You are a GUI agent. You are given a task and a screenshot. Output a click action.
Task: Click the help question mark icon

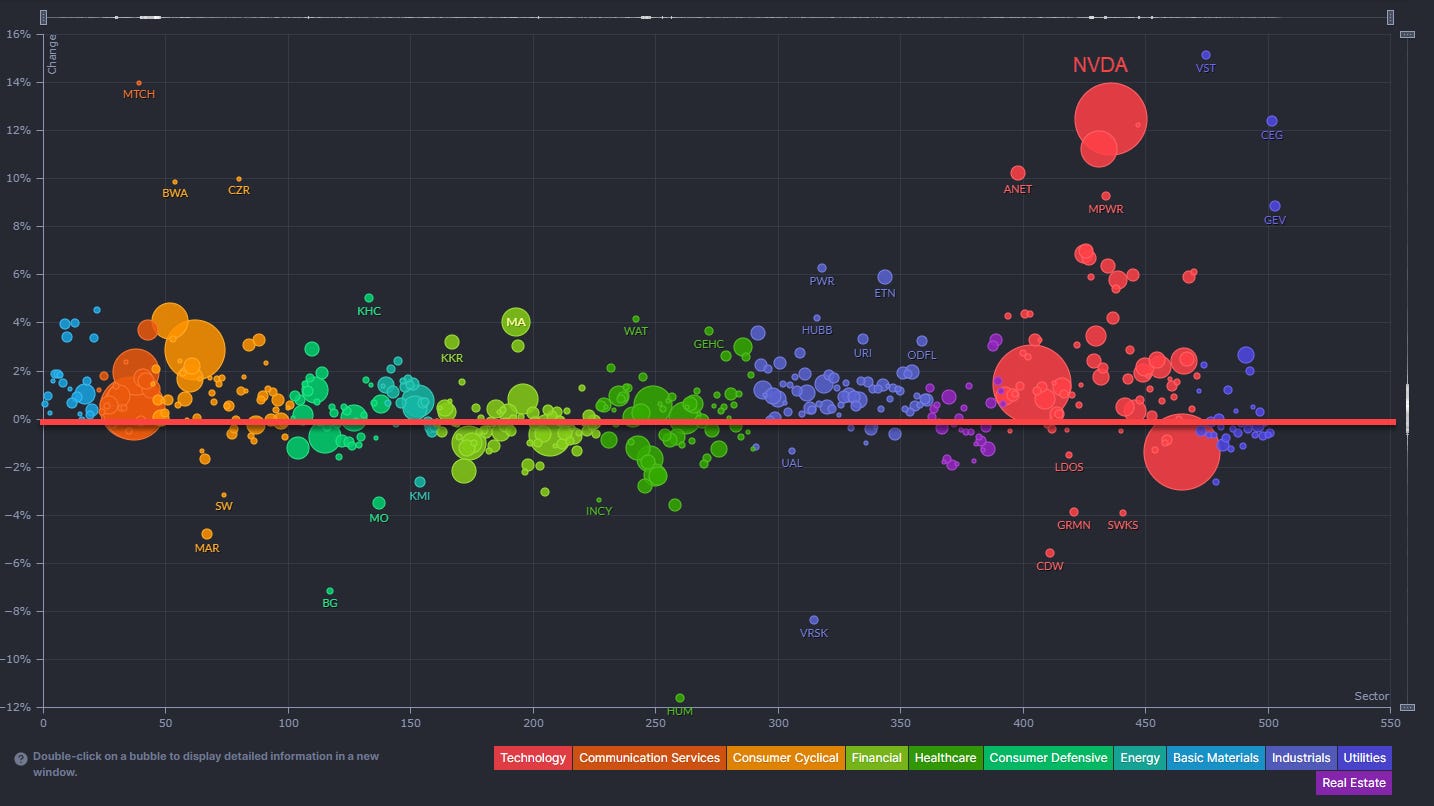coord(20,759)
